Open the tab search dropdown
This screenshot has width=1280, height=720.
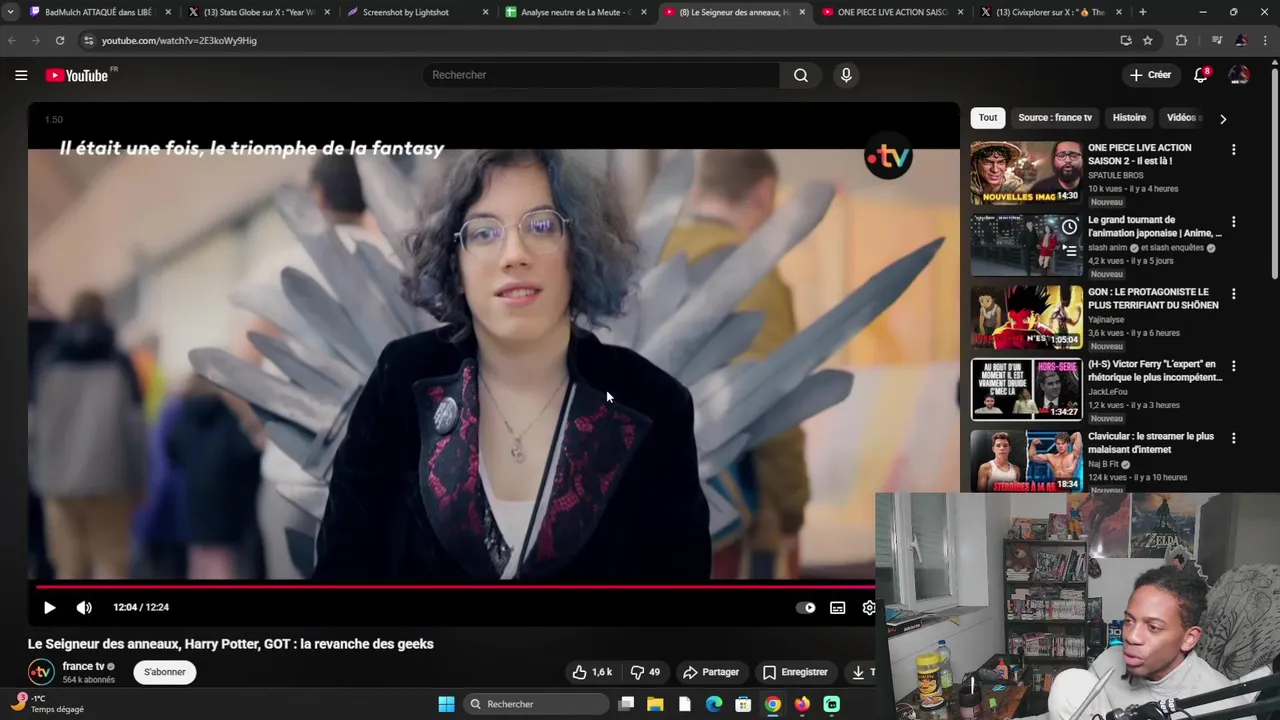[10, 12]
